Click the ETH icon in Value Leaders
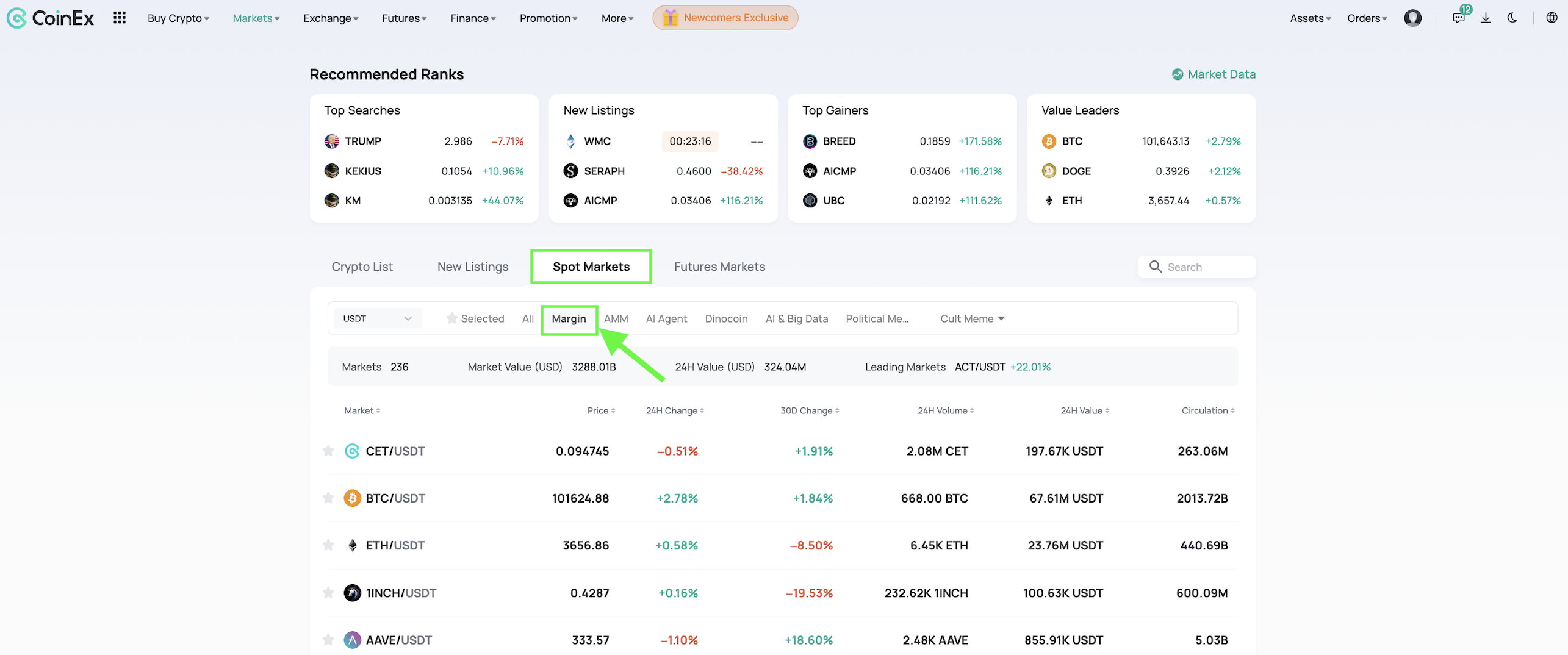This screenshot has height=655, width=1568. tap(1049, 201)
